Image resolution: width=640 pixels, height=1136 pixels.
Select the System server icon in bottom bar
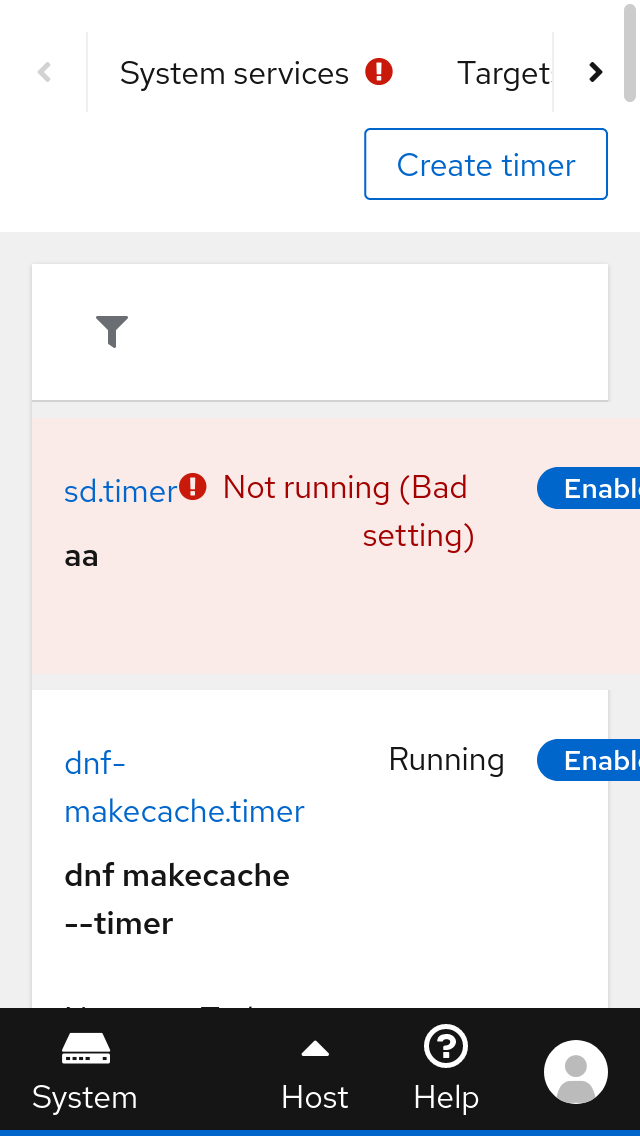85,1048
